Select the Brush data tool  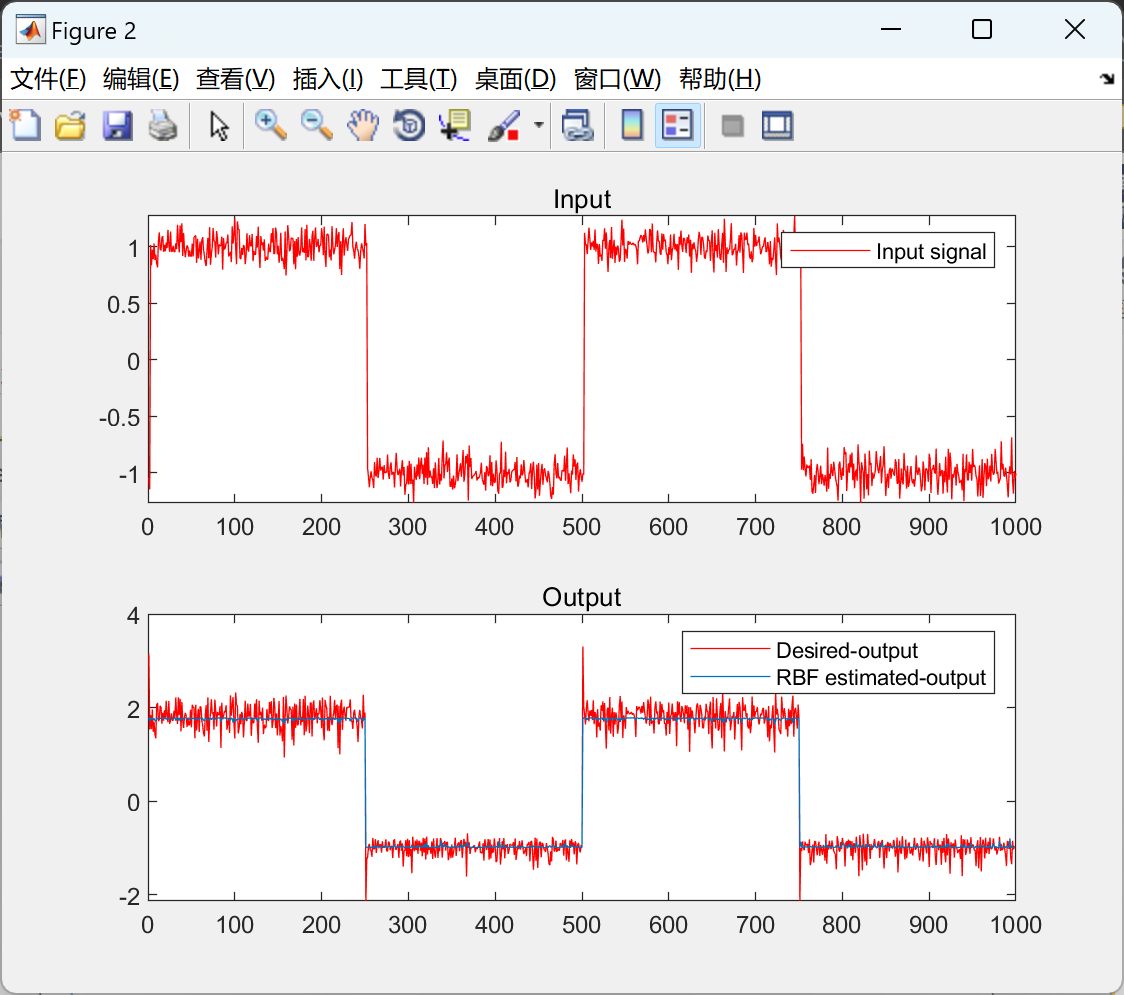click(x=504, y=125)
